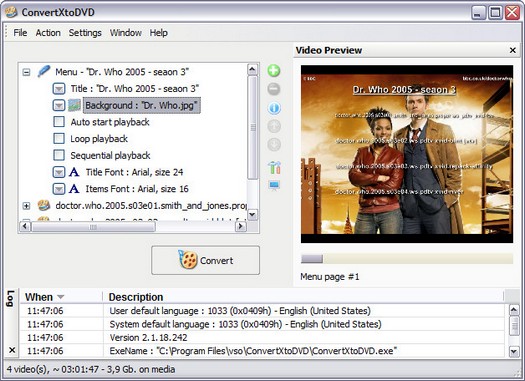
Task: Open the Action menu
Action: tap(48, 33)
